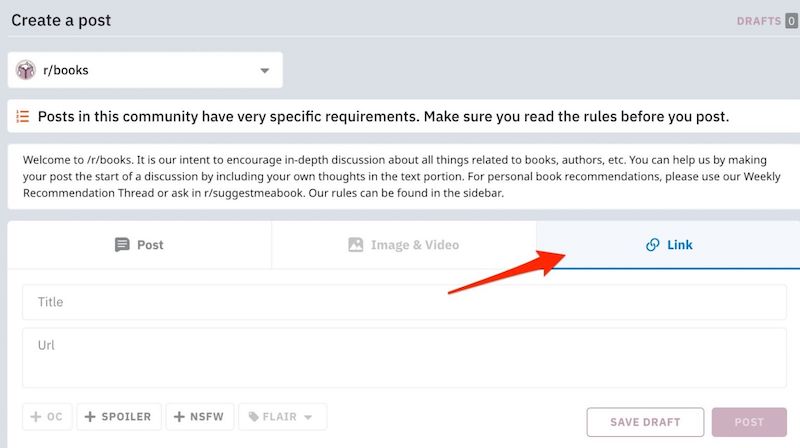Click the Image & Video picture icon

356,245
